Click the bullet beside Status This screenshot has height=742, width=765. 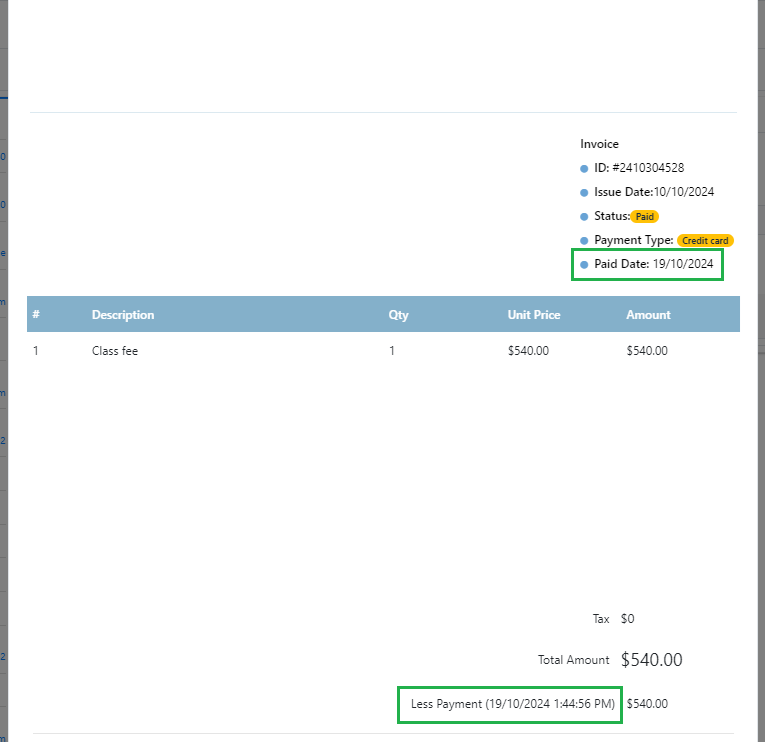(x=584, y=217)
